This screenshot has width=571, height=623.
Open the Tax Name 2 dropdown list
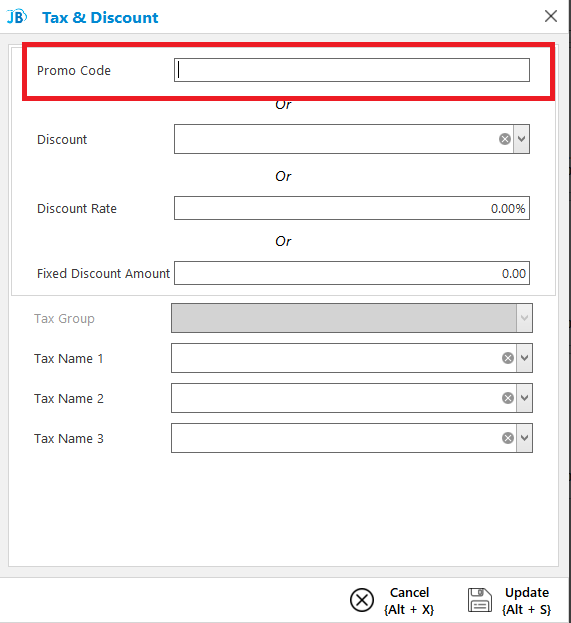coord(524,398)
